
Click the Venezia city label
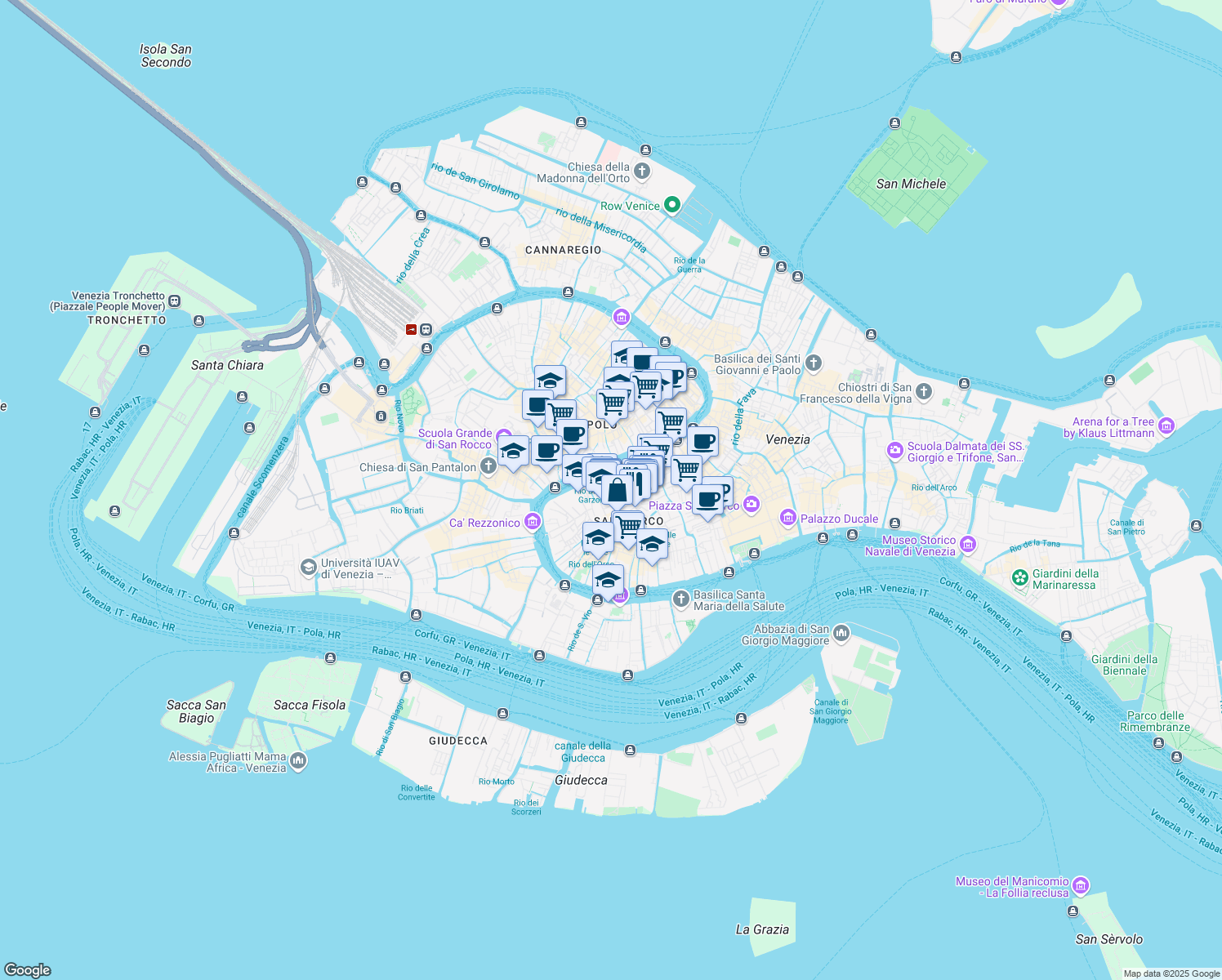coord(787,439)
